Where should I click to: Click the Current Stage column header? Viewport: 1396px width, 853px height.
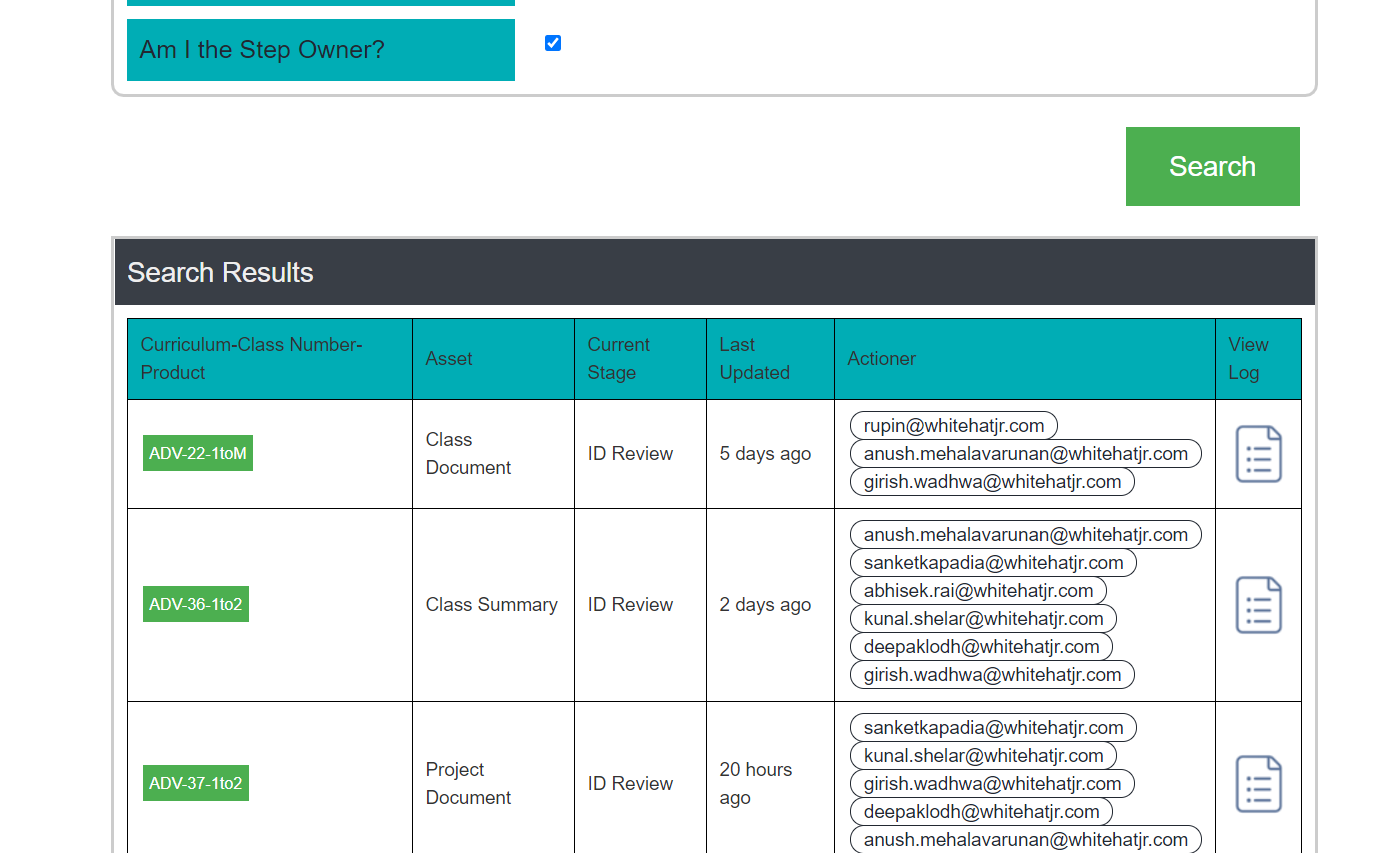(x=640, y=359)
